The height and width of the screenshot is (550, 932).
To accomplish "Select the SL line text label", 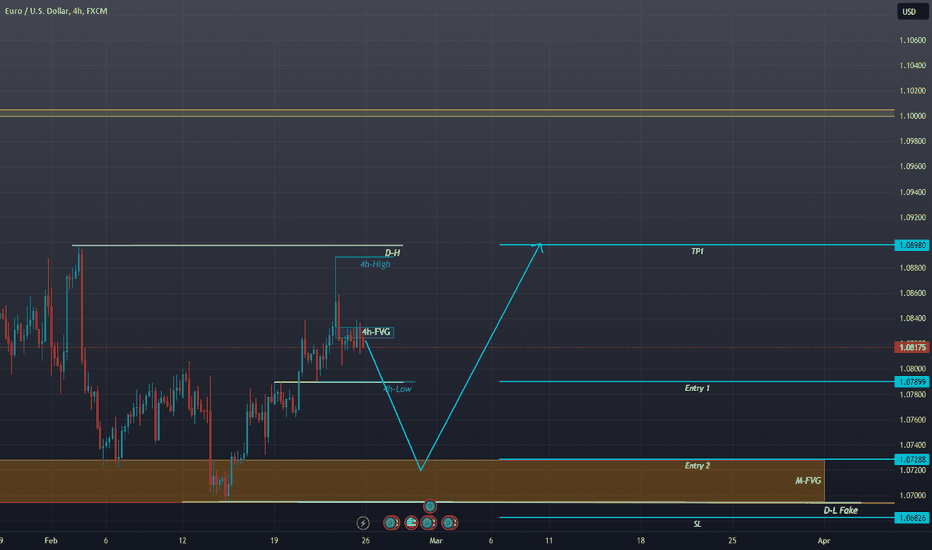I will pyautogui.click(x=697, y=524).
